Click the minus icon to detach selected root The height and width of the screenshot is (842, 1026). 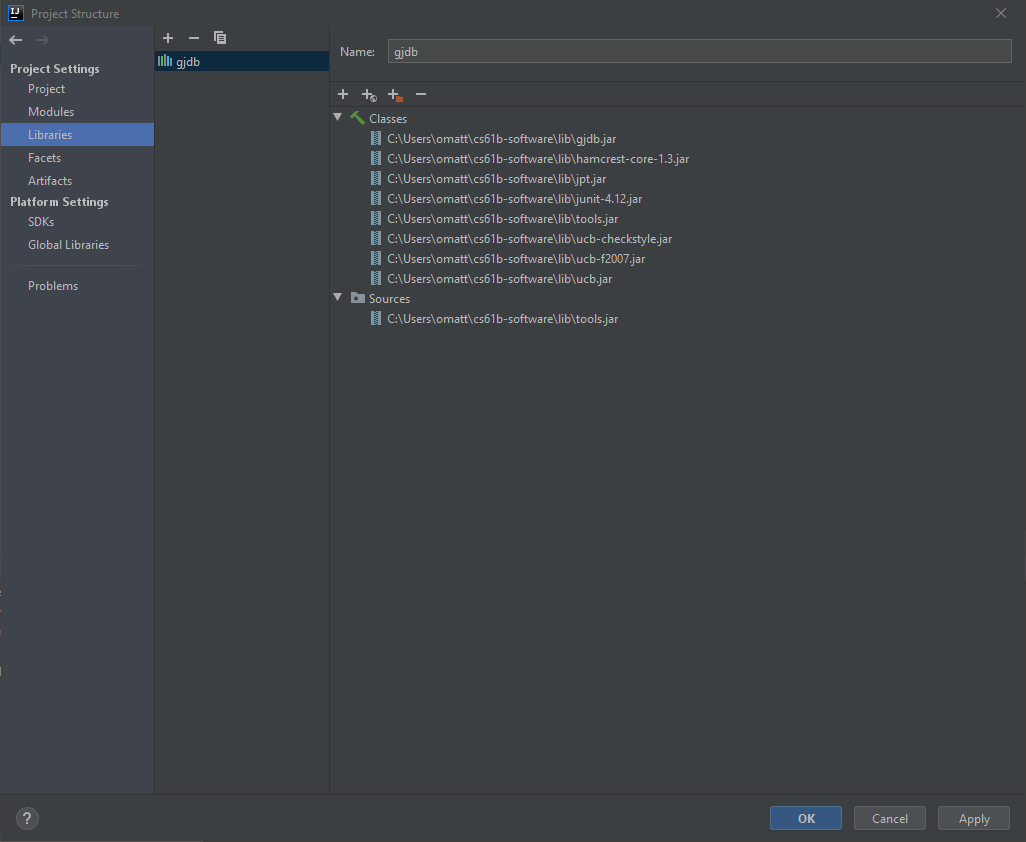tap(420, 94)
